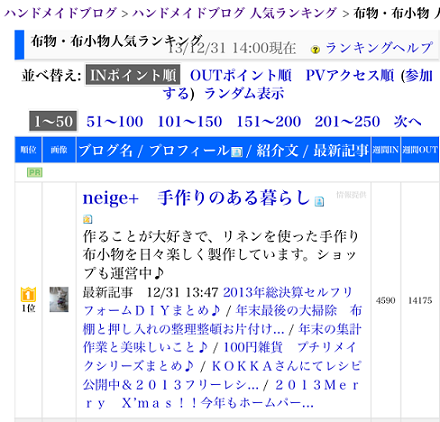The image size is (440, 422).
Task: Open the neige+ blog thumbnail image
Action: pyautogui.click(x=59, y=299)
